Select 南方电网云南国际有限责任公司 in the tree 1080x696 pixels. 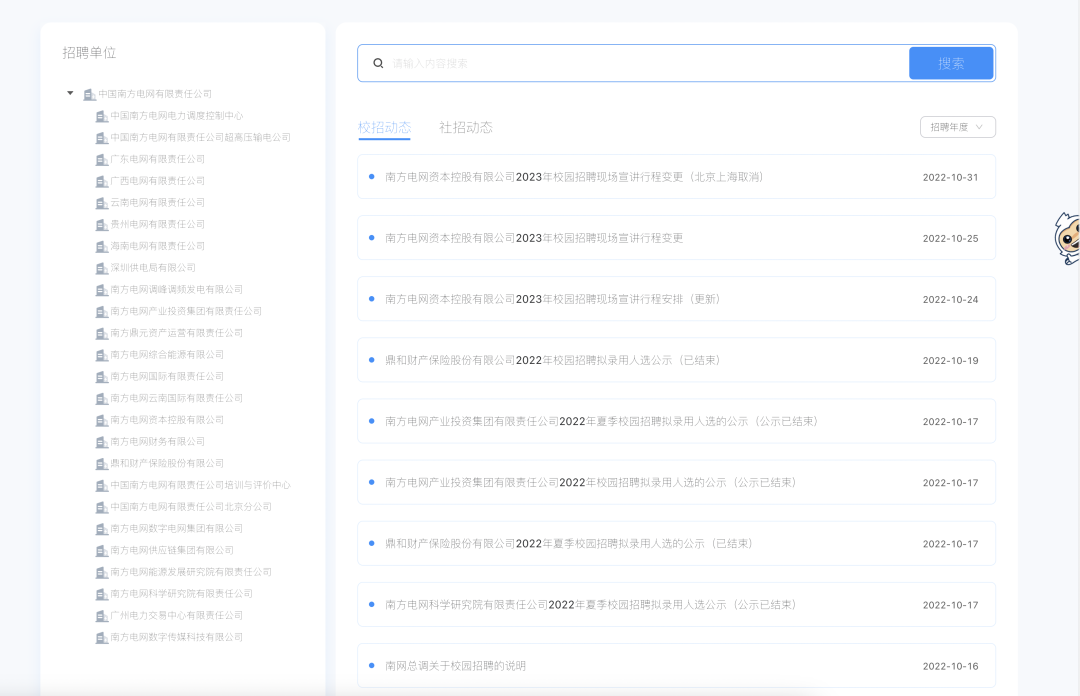[x=176, y=398]
